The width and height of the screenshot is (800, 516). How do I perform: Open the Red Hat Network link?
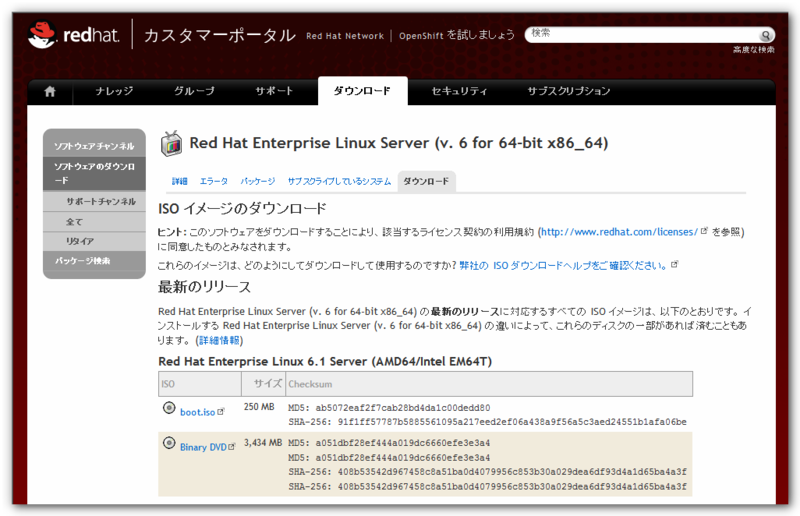coord(345,36)
